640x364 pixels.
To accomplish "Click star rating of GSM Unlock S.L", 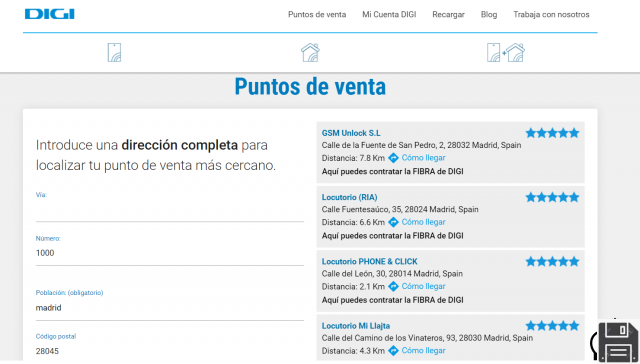I will pos(552,133).
